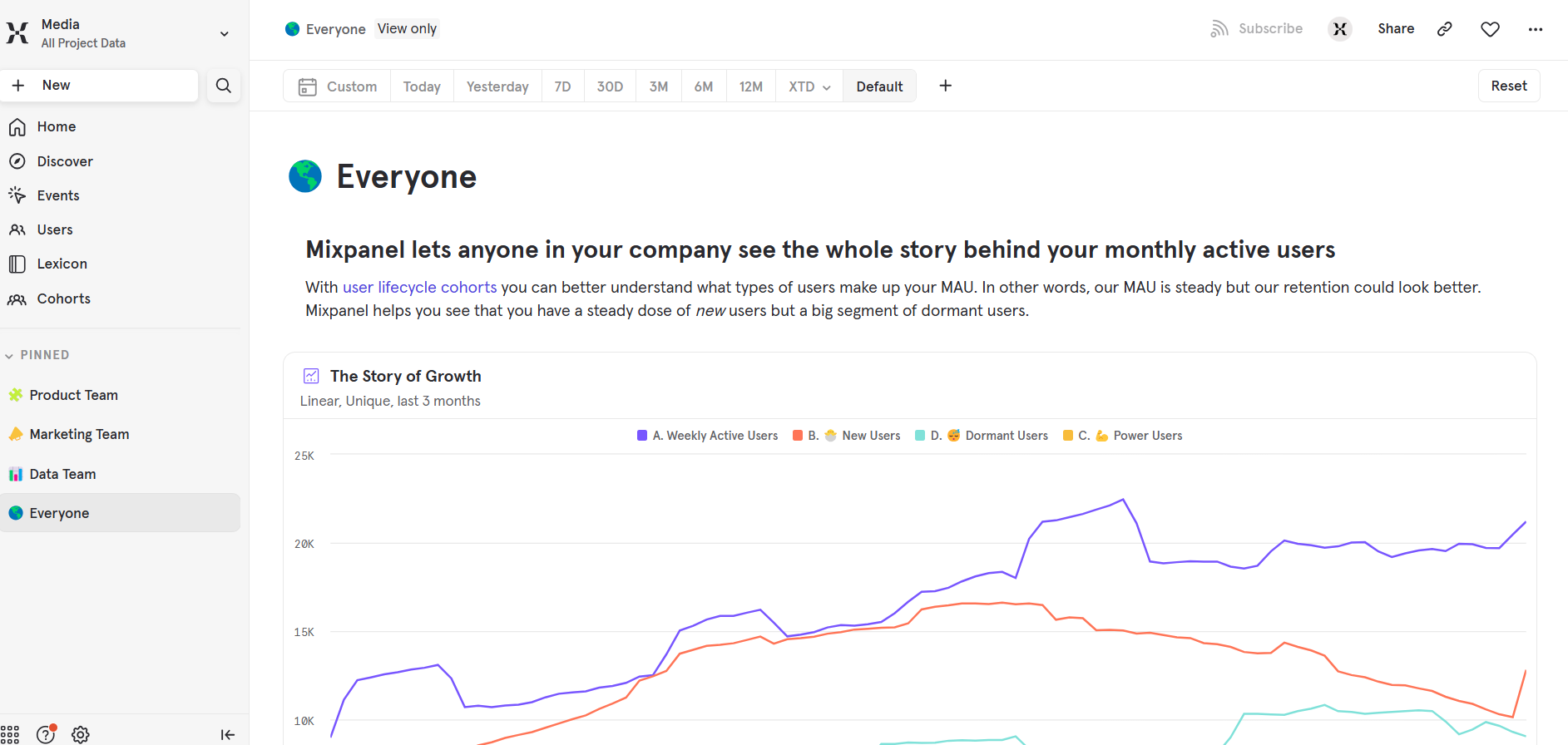This screenshot has height=745, width=1568.
Task: Select the 30D date range
Action: [610, 86]
